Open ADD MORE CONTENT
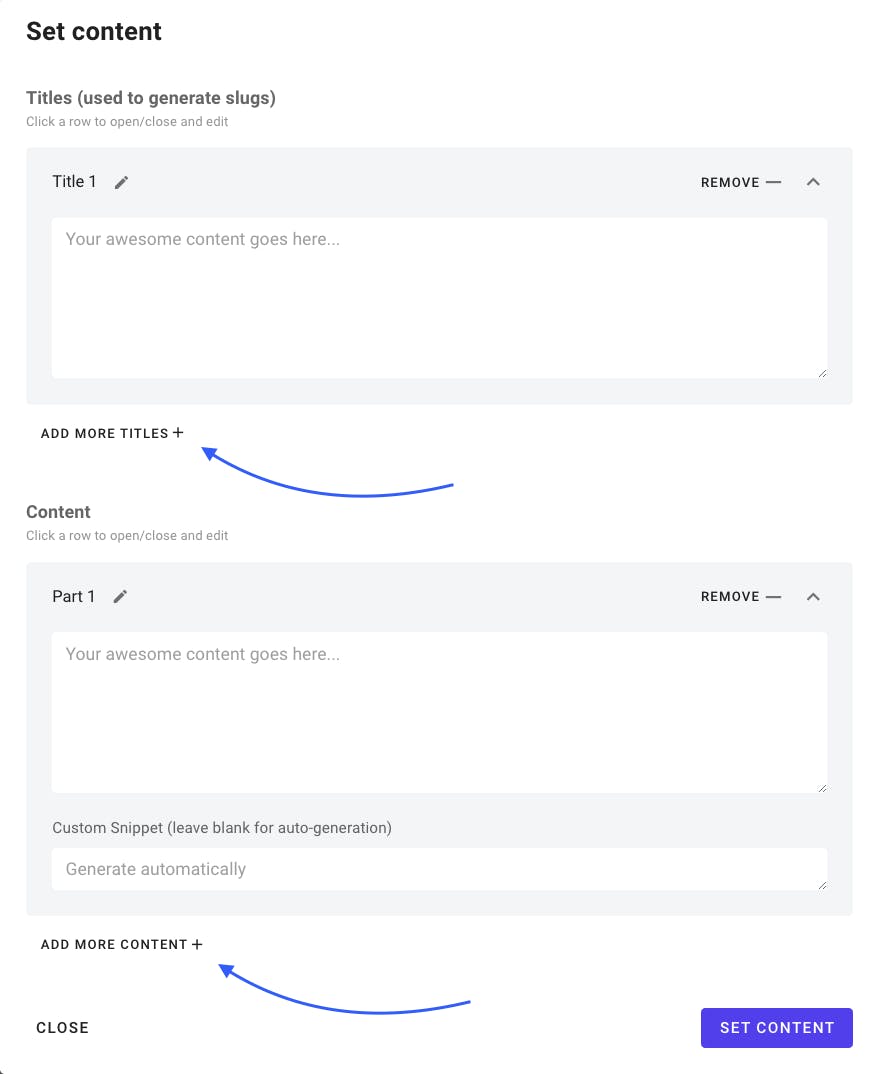The width and height of the screenshot is (876, 1074). coord(114,943)
